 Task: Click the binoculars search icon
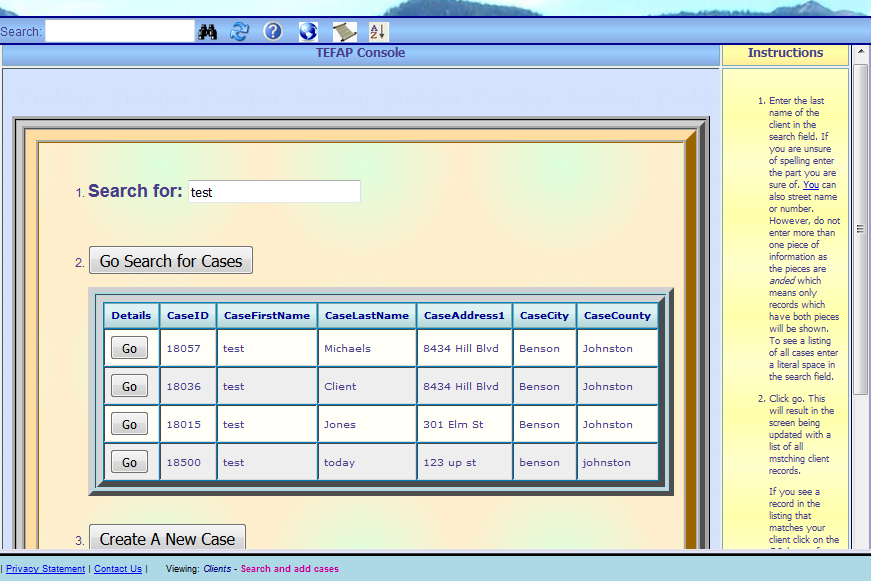(208, 32)
